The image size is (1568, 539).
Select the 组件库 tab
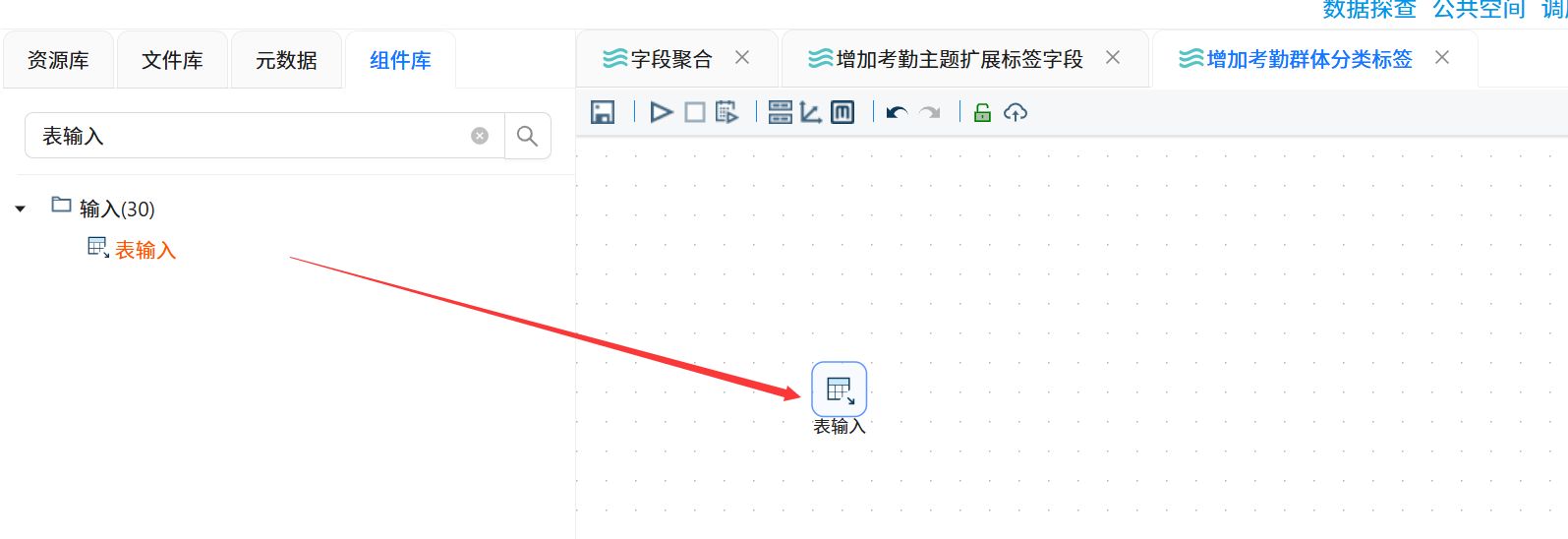[x=400, y=60]
